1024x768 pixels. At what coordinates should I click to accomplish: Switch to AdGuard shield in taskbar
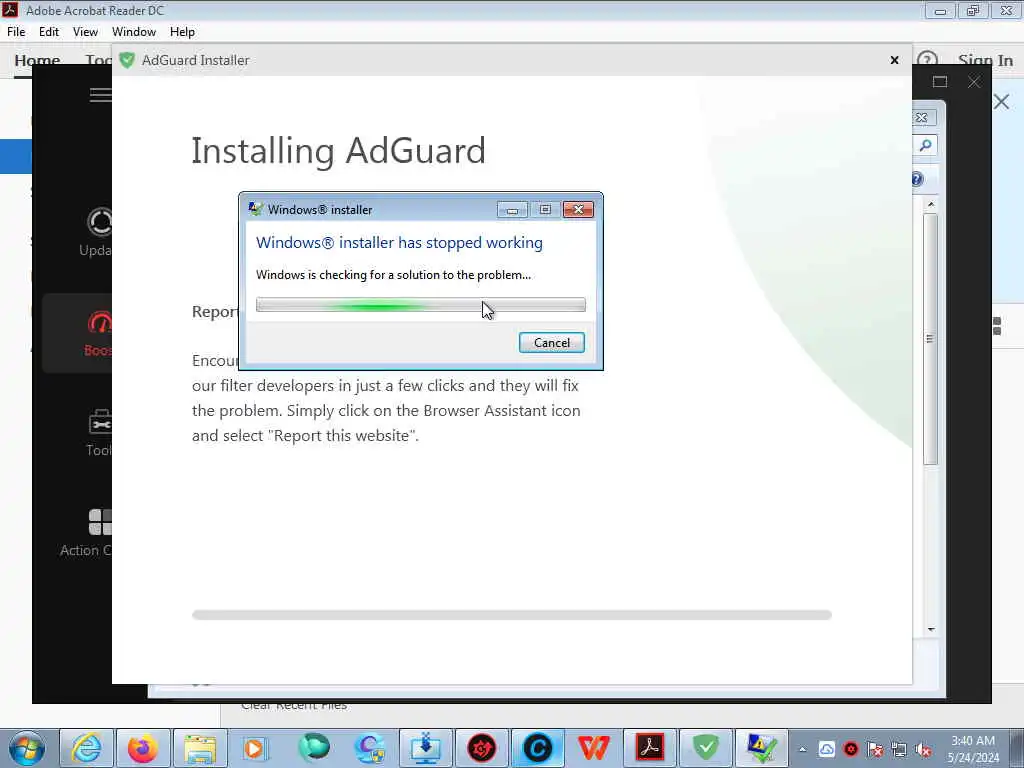(x=706, y=748)
